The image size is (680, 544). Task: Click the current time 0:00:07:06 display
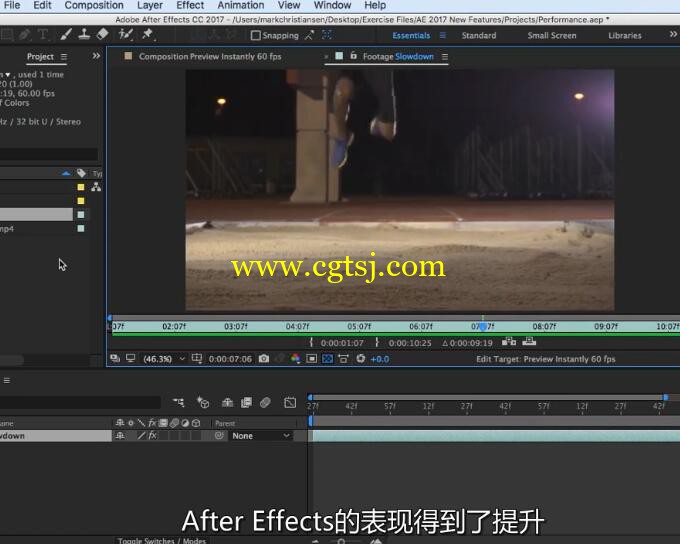pyautogui.click(x=230, y=359)
